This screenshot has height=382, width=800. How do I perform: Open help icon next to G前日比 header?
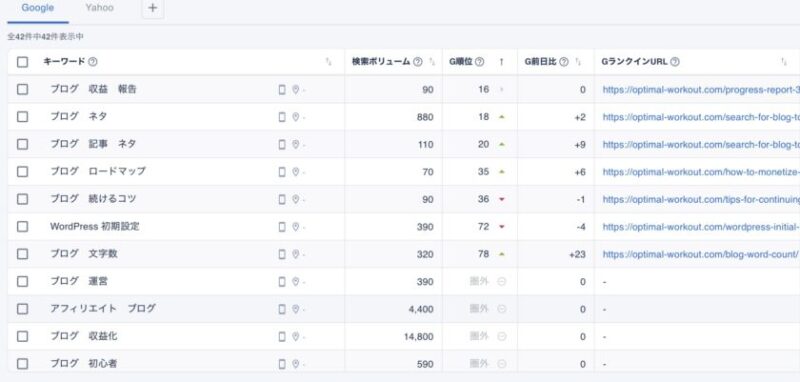563,62
